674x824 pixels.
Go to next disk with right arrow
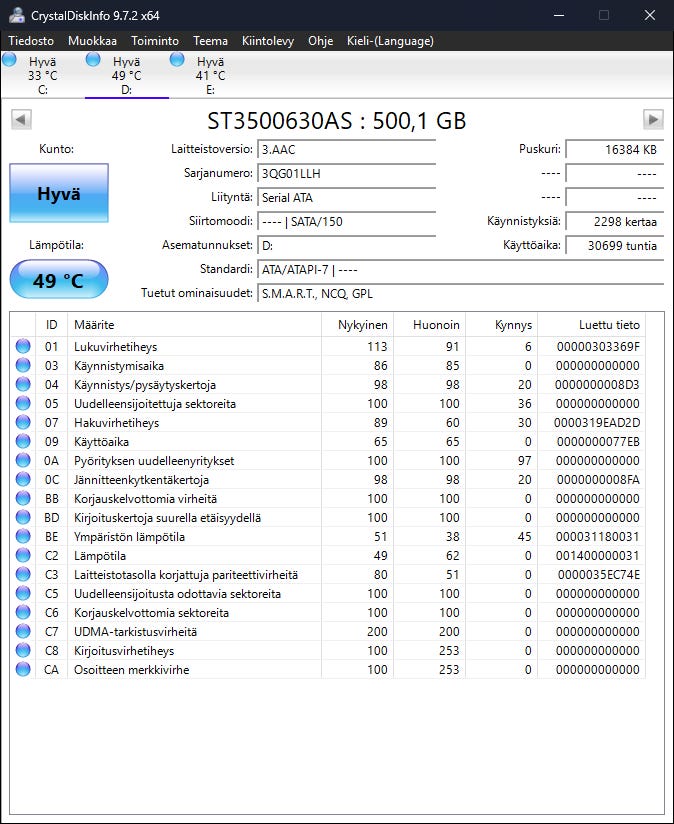653,120
